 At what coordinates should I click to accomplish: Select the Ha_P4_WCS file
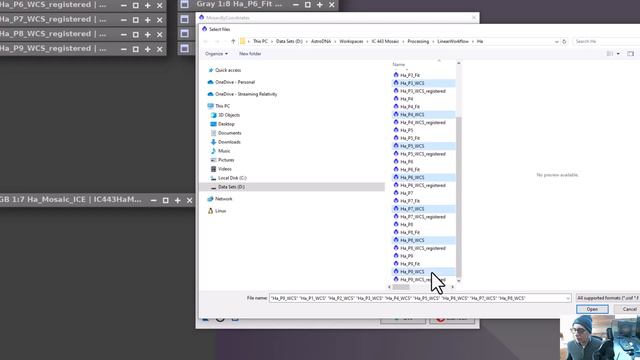pos(424,114)
